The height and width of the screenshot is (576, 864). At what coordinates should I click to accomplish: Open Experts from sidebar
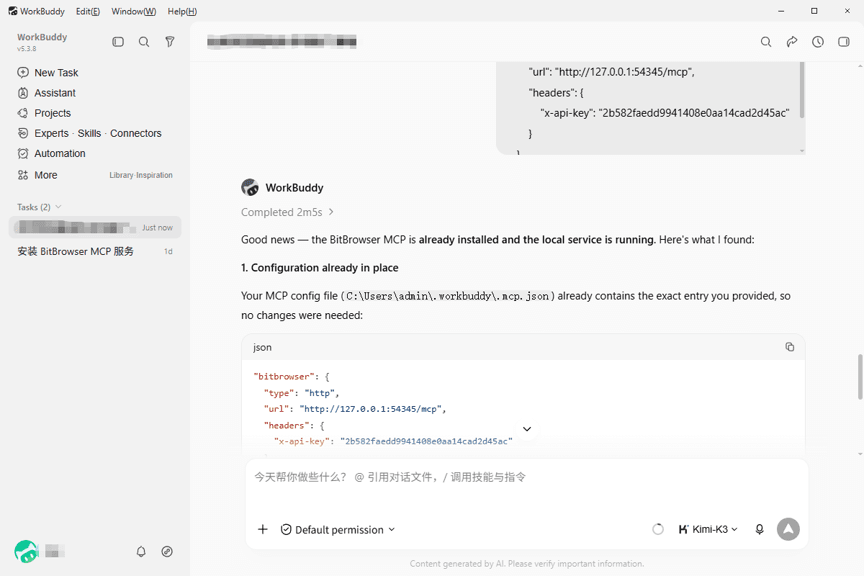pyautogui.click(x=51, y=133)
